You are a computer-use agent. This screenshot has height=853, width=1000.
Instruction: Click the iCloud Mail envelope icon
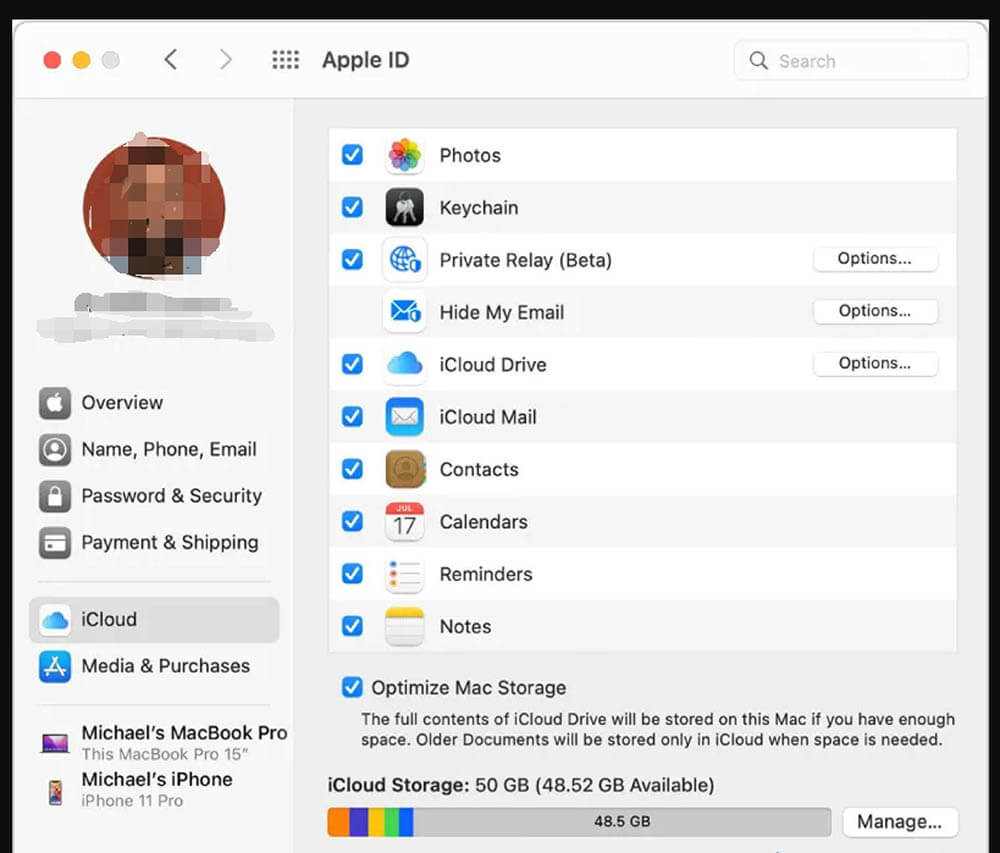pos(404,416)
